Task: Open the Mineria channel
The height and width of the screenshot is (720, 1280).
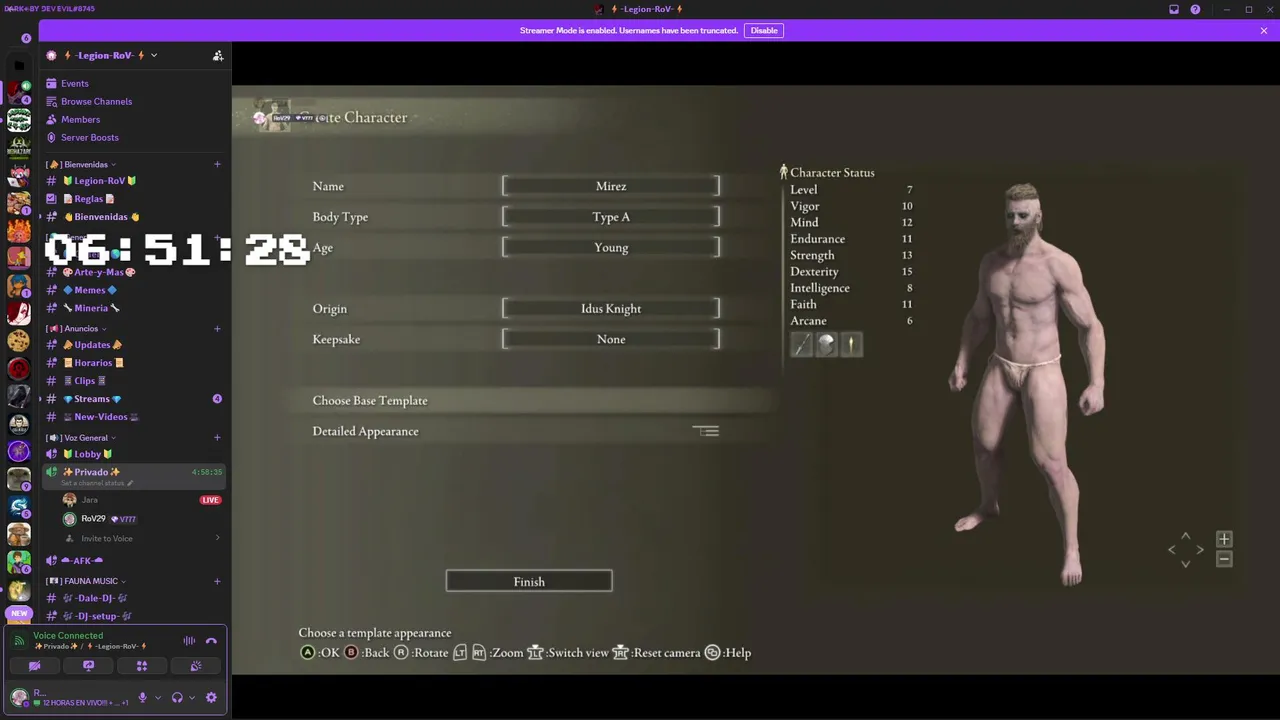Action: pyautogui.click(x=91, y=308)
